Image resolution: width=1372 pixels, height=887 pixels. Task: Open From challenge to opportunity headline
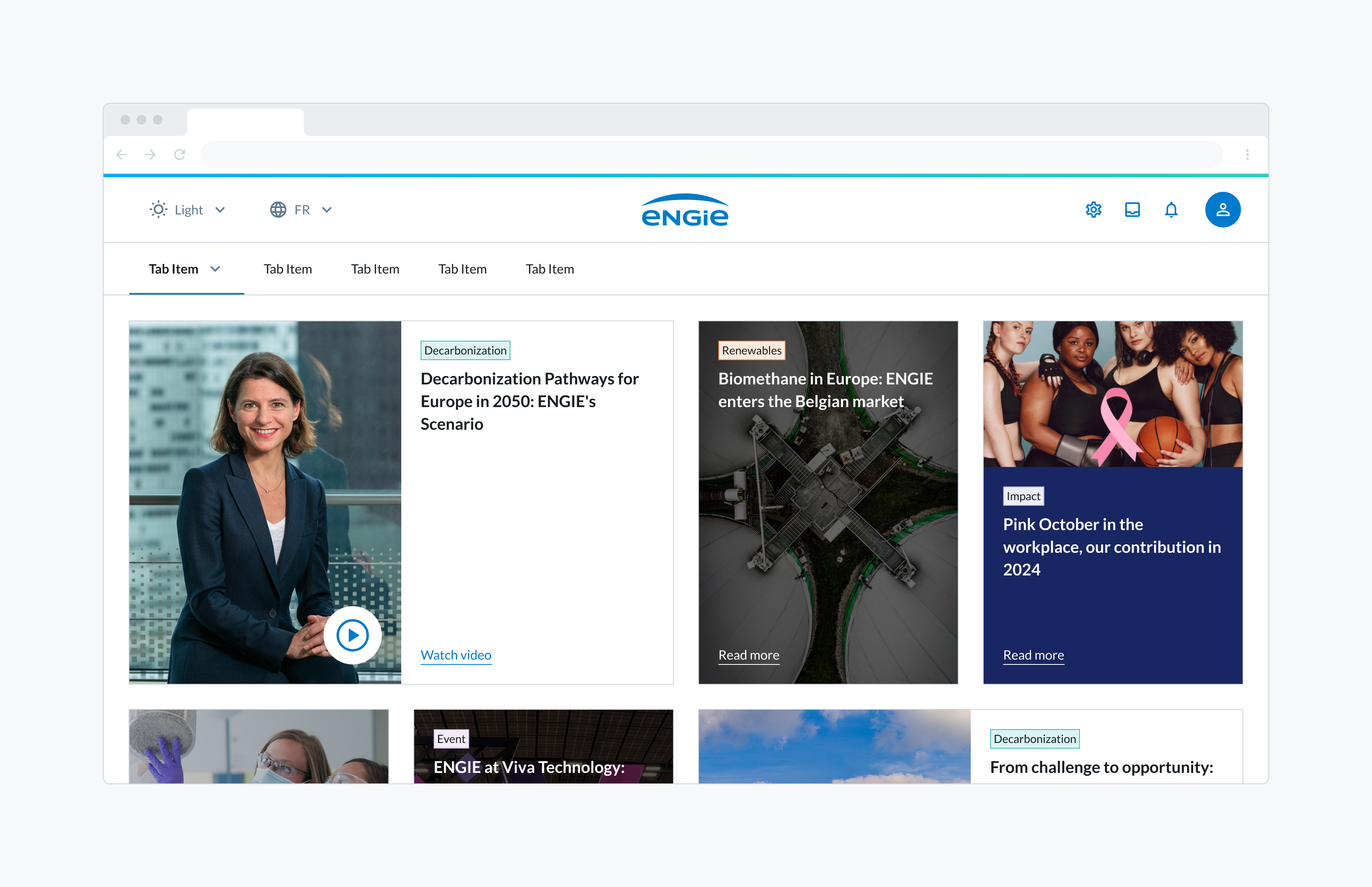[1101, 767]
